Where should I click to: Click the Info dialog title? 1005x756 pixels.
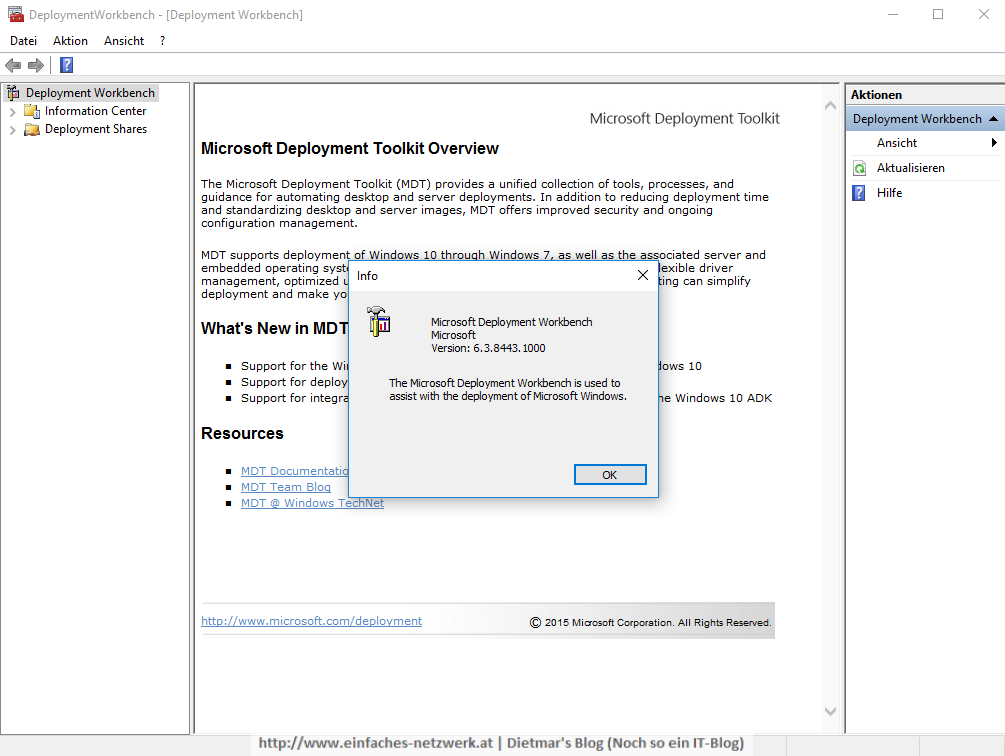(x=367, y=276)
